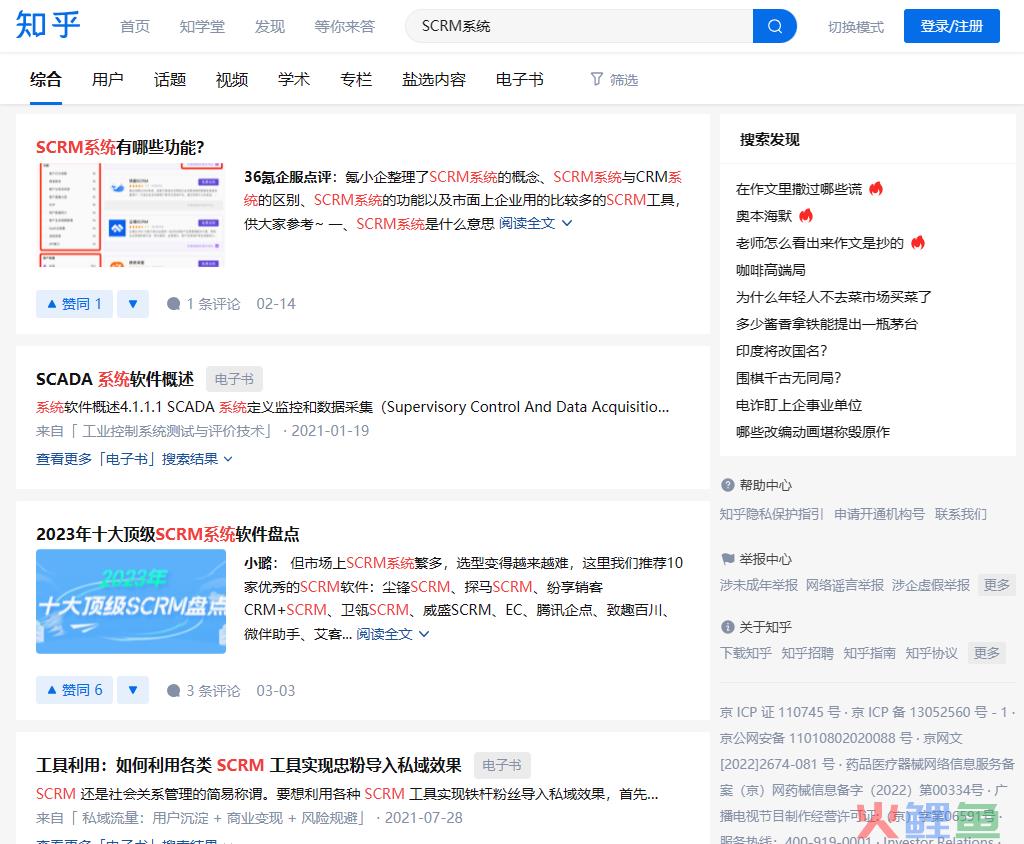Viewport: 1024px width, 844px height.
Task: Click 切换模式
Action: tap(856, 27)
